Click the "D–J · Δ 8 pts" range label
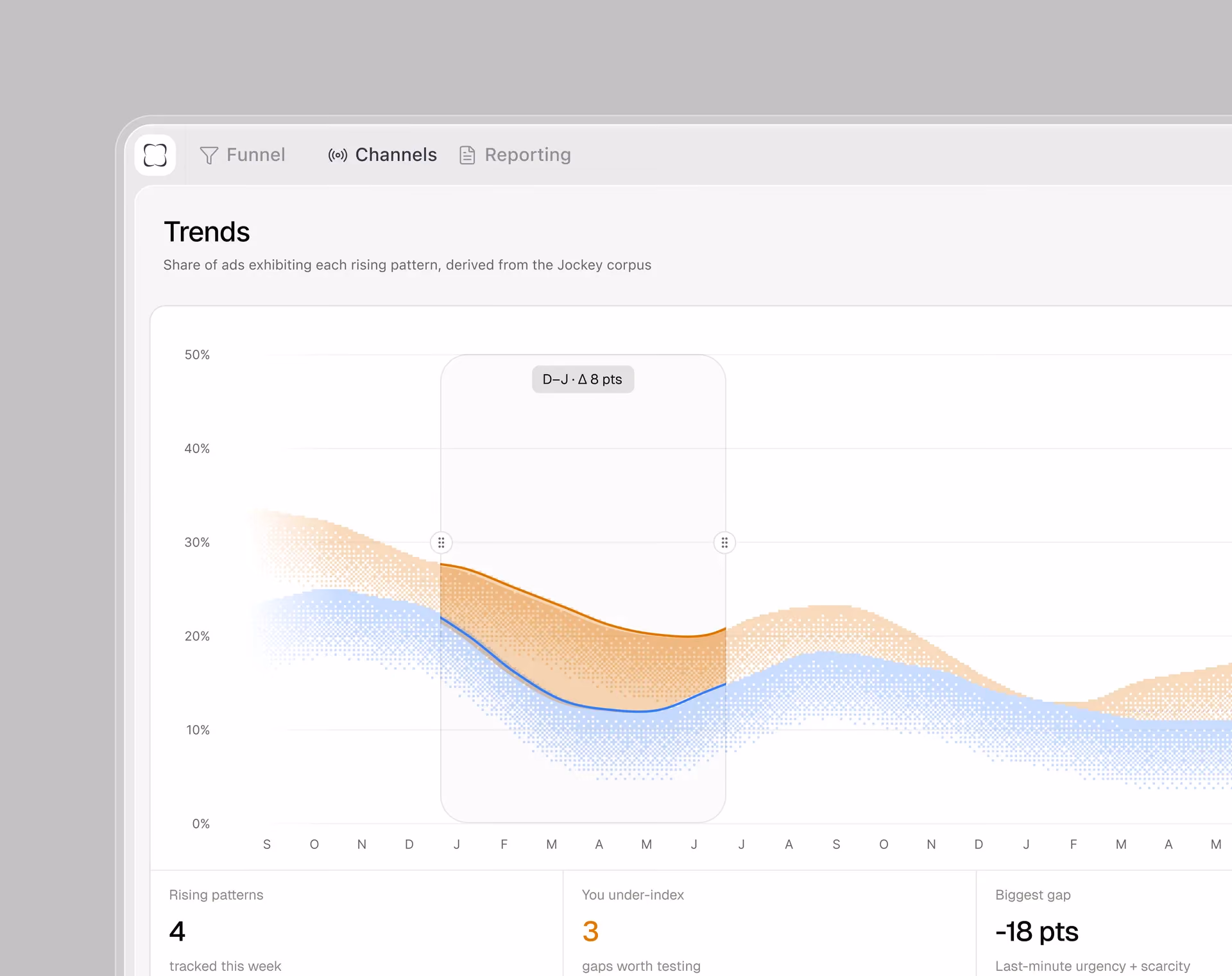This screenshot has height=976, width=1232. point(583,379)
